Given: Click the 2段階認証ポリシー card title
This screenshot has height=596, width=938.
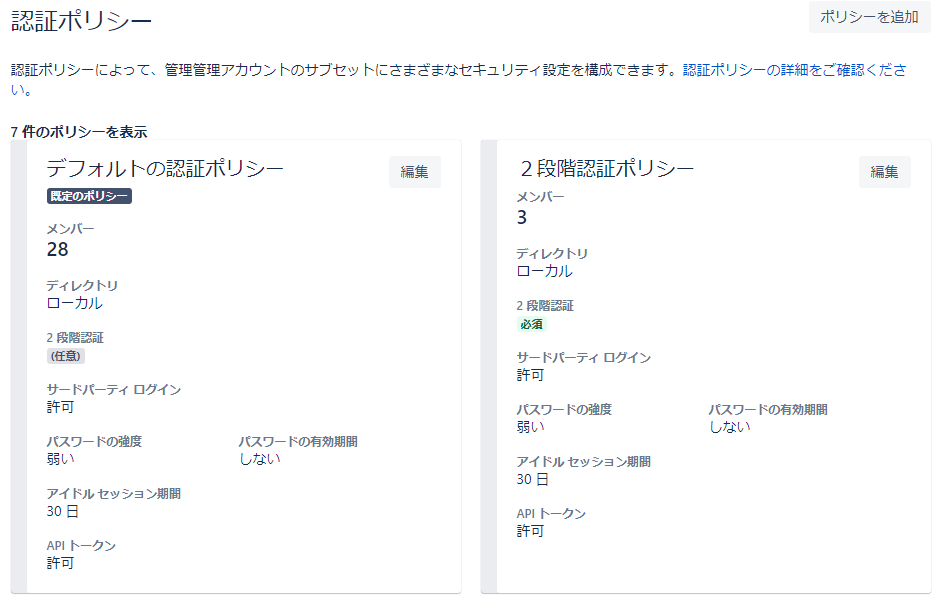Looking at the screenshot, I should [606, 168].
